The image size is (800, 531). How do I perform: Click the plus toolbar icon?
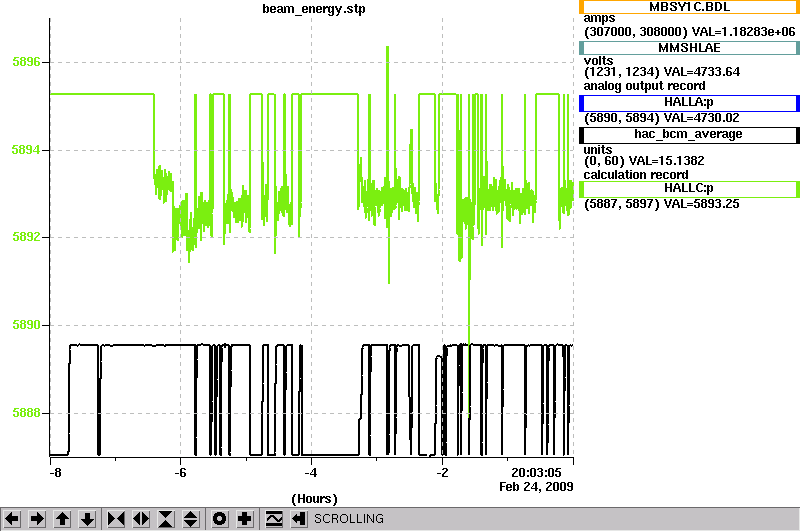pos(245,519)
